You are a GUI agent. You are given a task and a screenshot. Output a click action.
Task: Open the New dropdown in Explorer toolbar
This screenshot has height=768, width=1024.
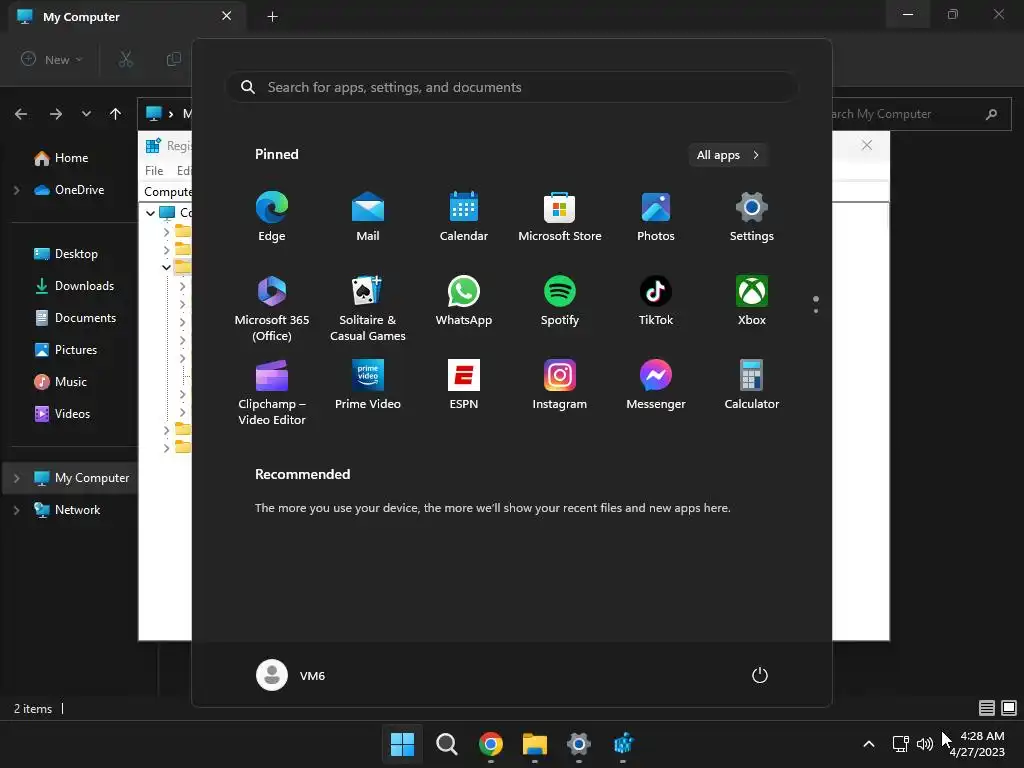(x=52, y=59)
